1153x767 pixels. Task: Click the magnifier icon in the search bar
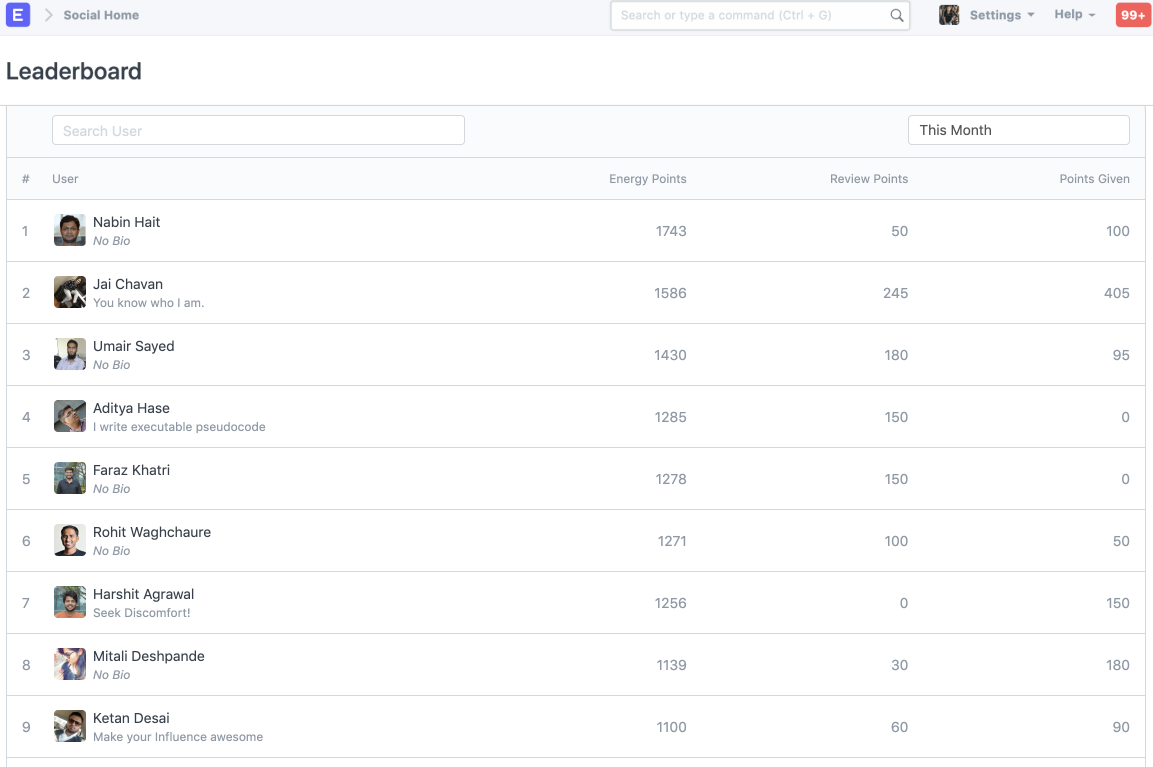click(x=896, y=16)
